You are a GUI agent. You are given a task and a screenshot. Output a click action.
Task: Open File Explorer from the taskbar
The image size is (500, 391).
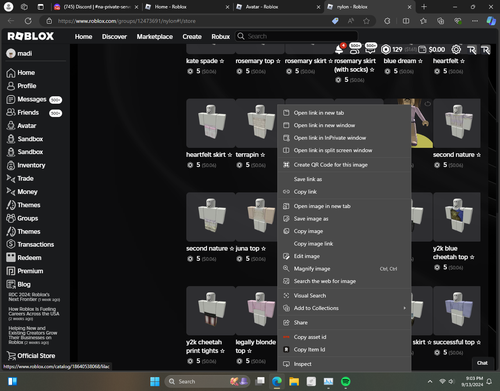tap(294, 381)
